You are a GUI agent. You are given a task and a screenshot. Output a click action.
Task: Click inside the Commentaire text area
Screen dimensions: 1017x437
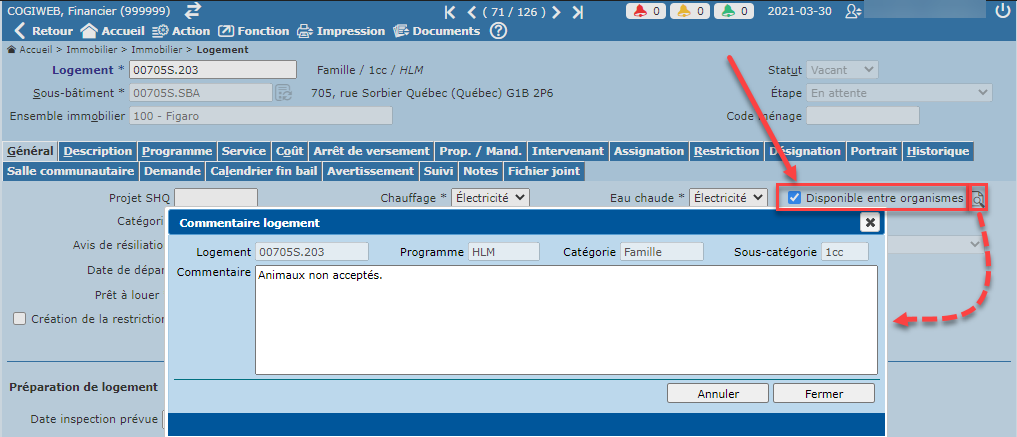click(x=565, y=320)
